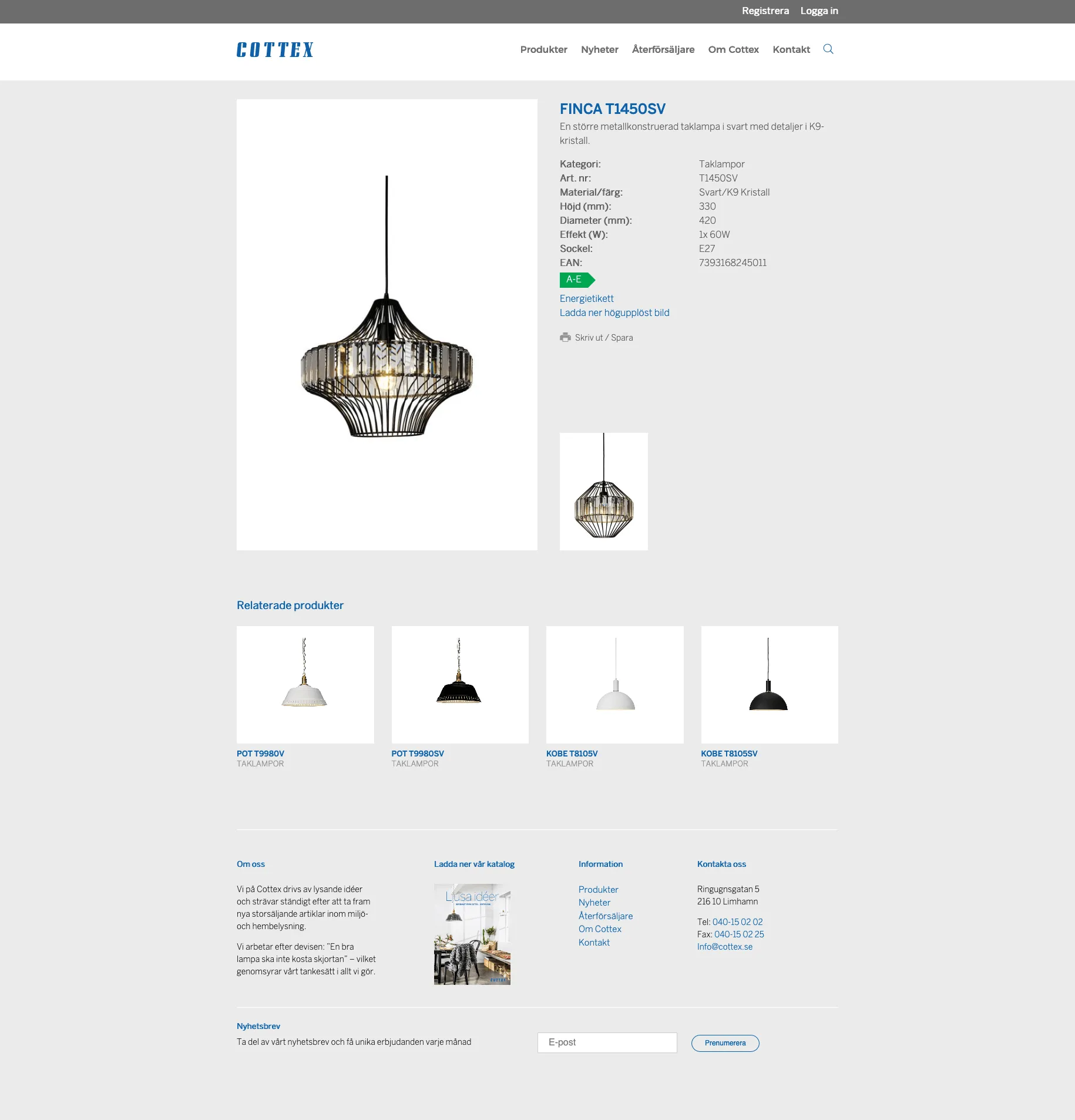This screenshot has height=1120, width=1075.
Task: Click Info@cottex.se email link
Action: tap(725, 946)
